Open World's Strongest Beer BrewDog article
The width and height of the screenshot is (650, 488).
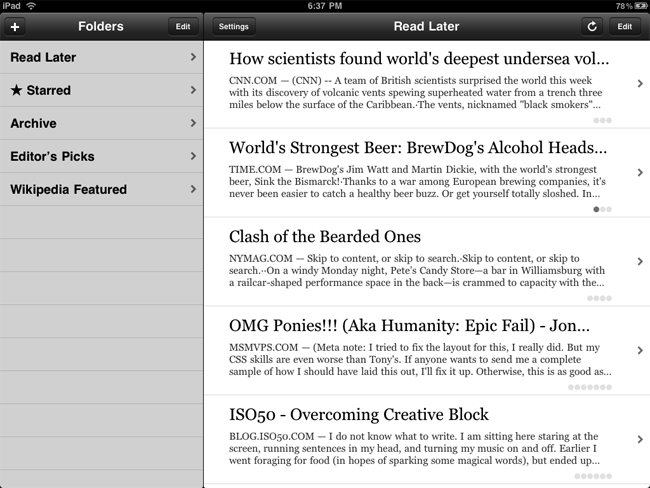pyautogui.click(x=418, y=148)
